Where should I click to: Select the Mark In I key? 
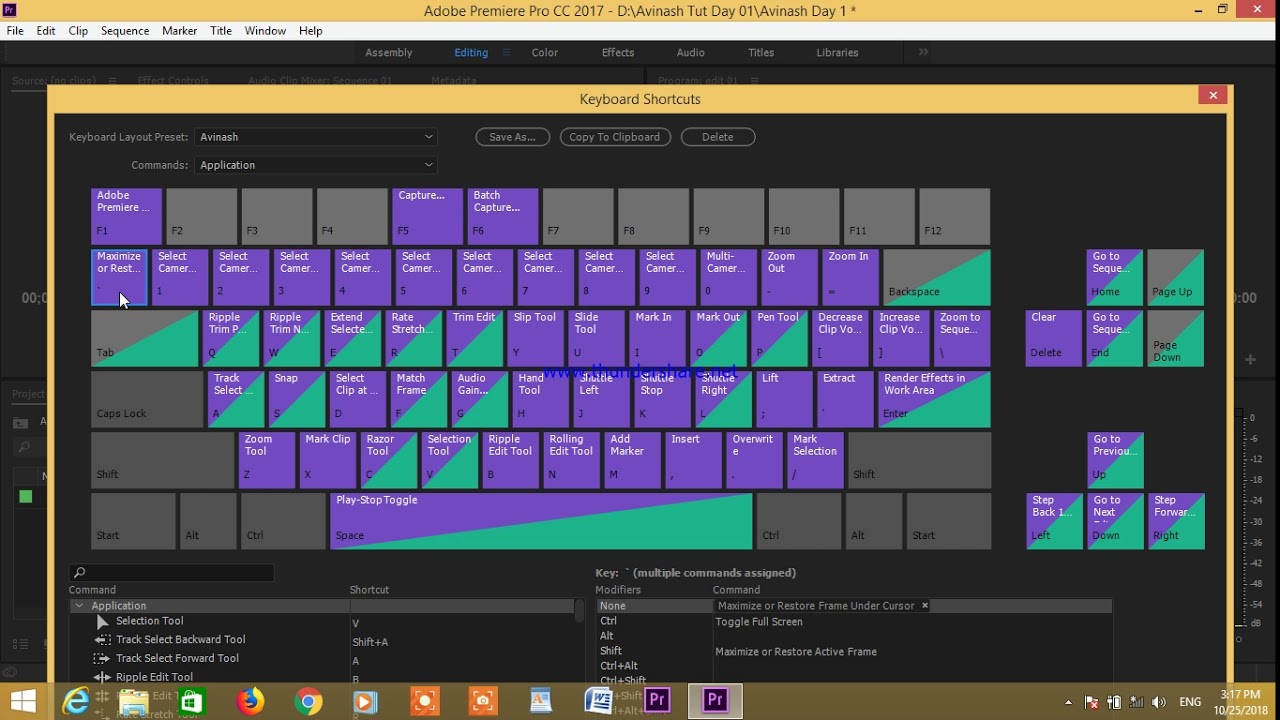click(657, 338)
